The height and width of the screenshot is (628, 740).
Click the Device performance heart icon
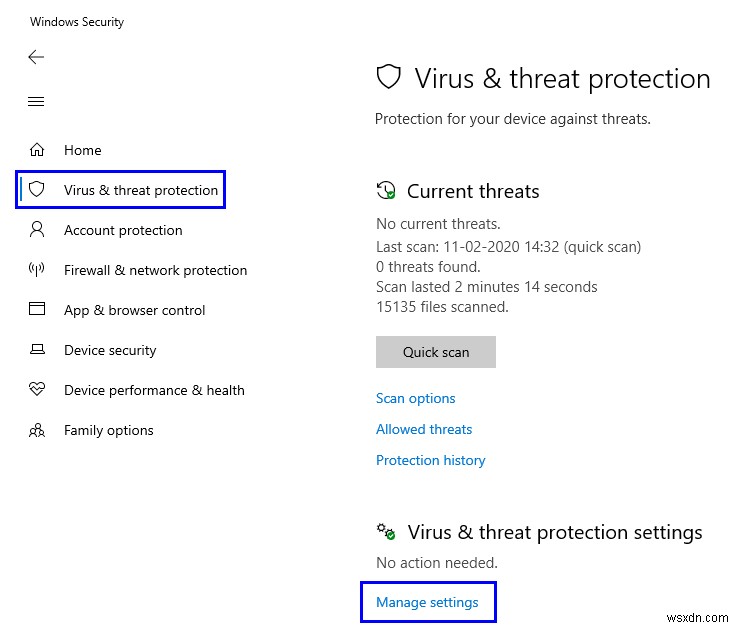click(x=37, y=390)
